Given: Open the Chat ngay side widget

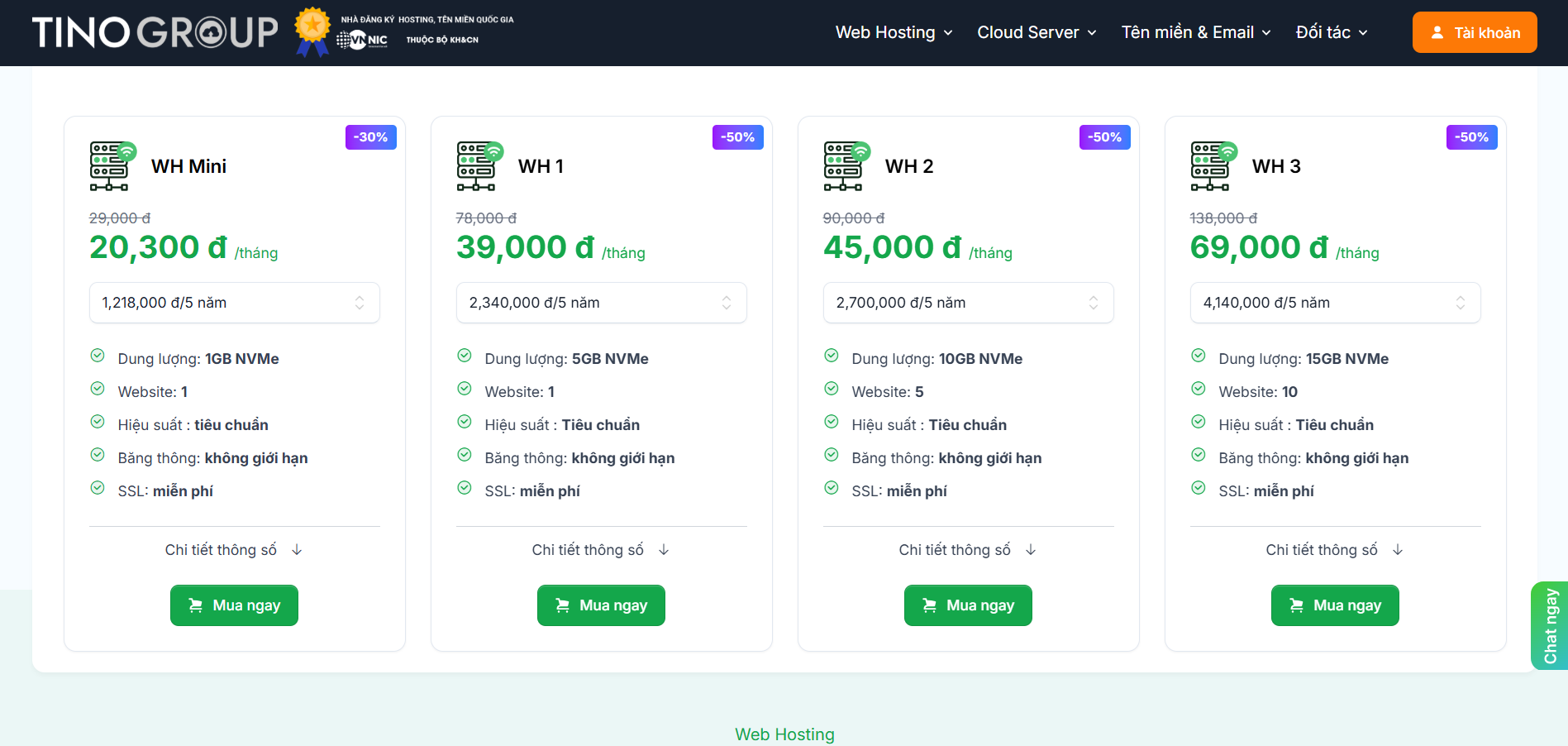Looking at the screenshot, I should pos(1550,625).
